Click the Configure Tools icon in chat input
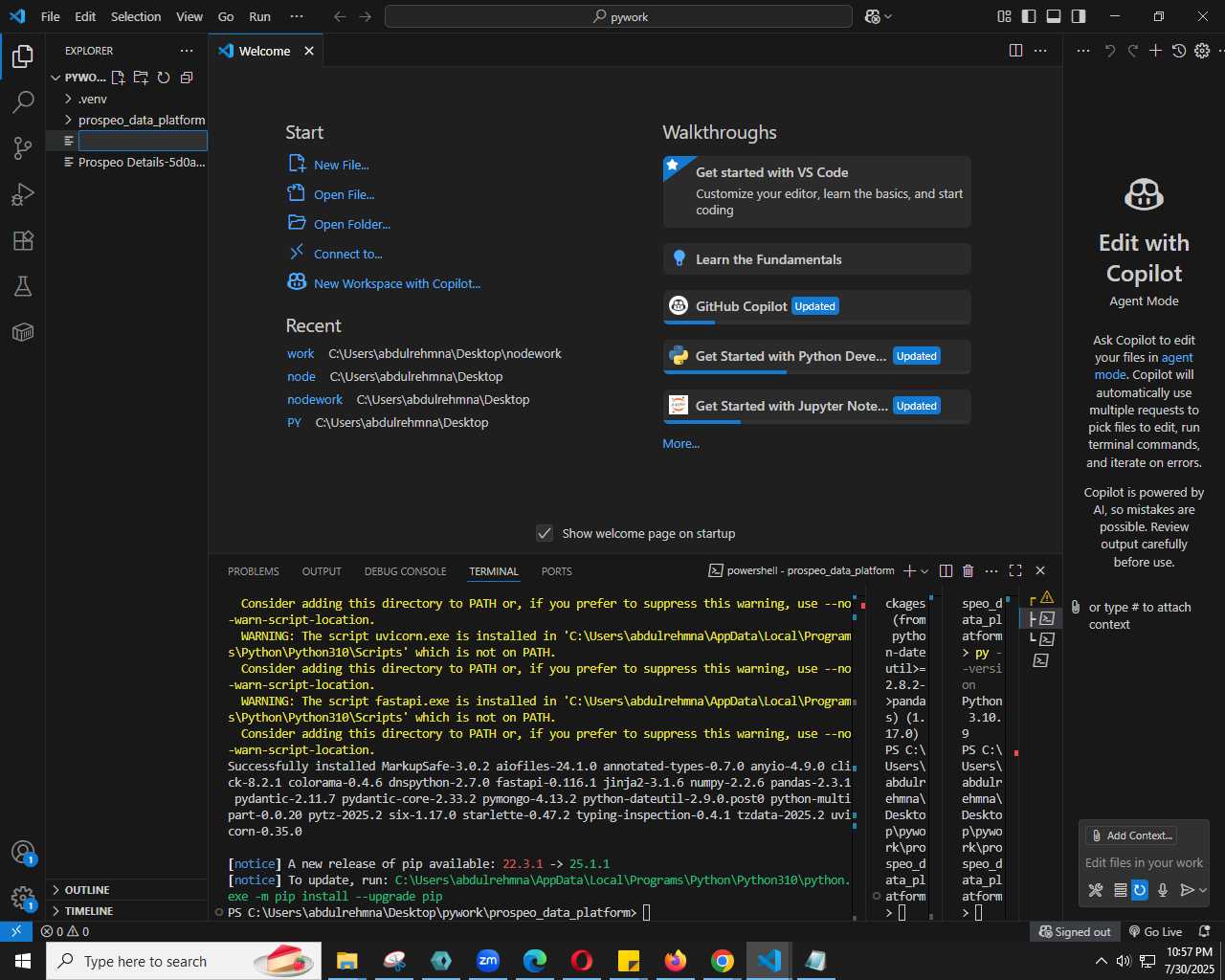 [x=1096, y=890]
